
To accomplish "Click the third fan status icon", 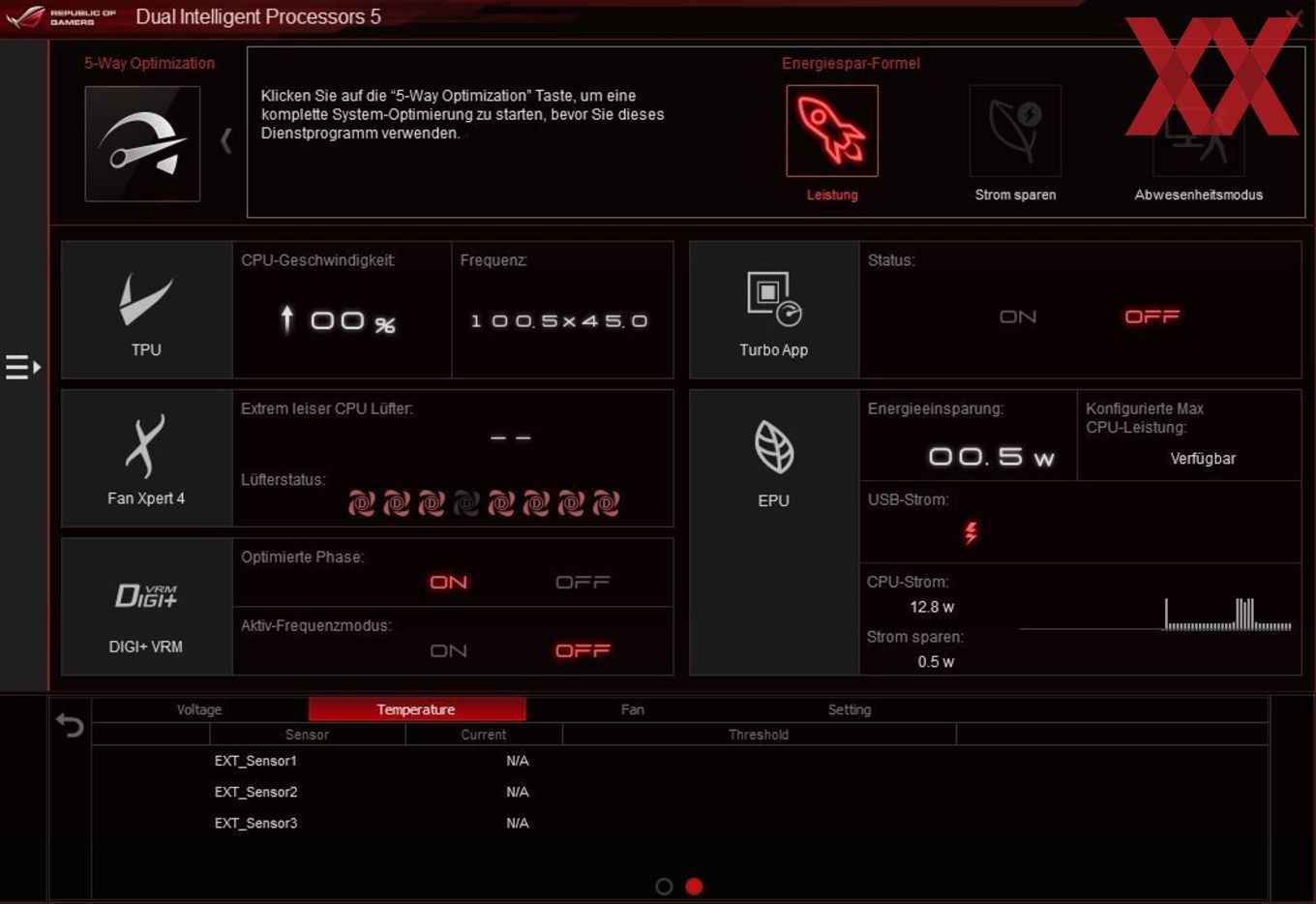I will [x=432, y=503].
